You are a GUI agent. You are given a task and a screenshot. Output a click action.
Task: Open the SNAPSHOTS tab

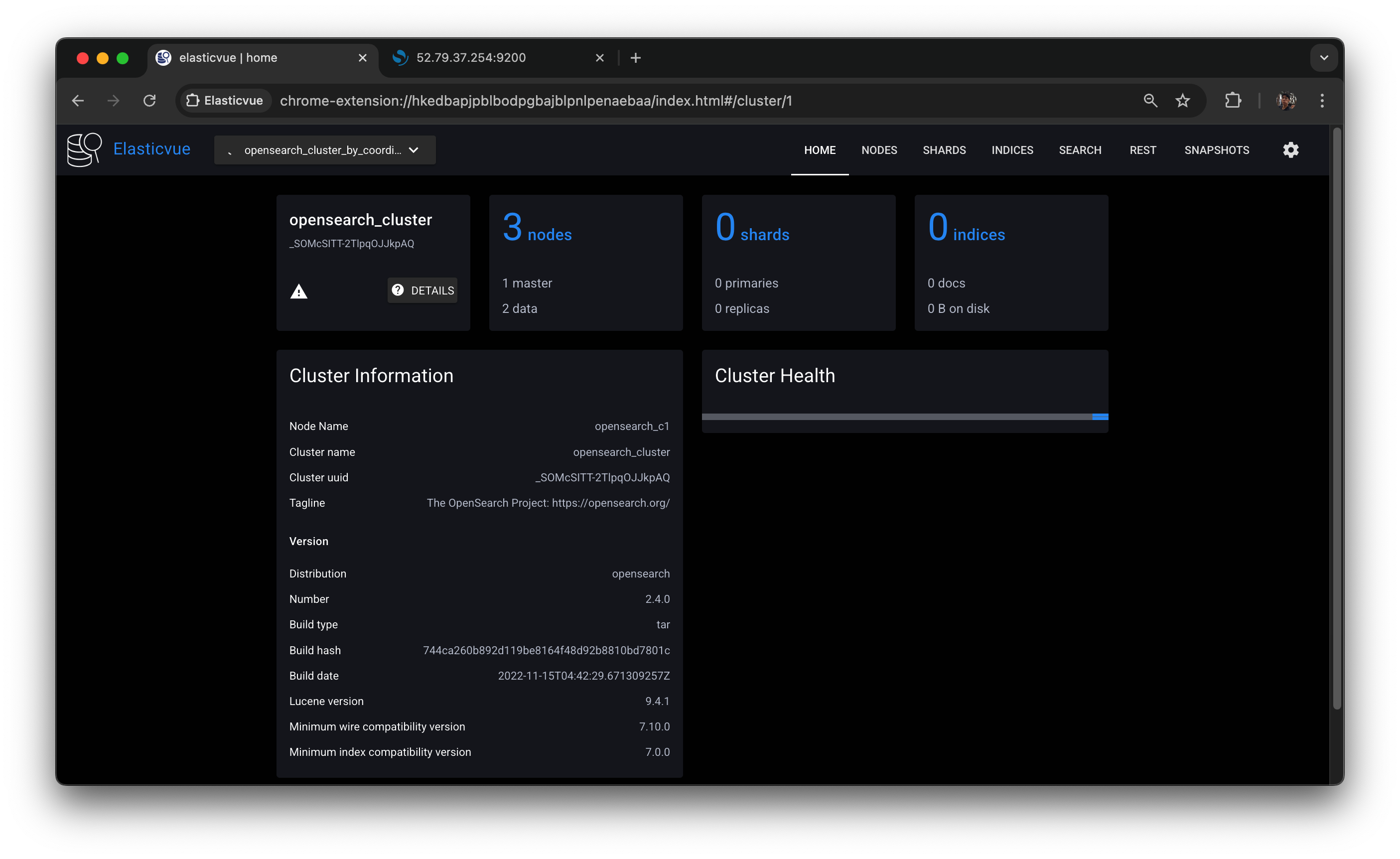click(x=1217, y=150)
